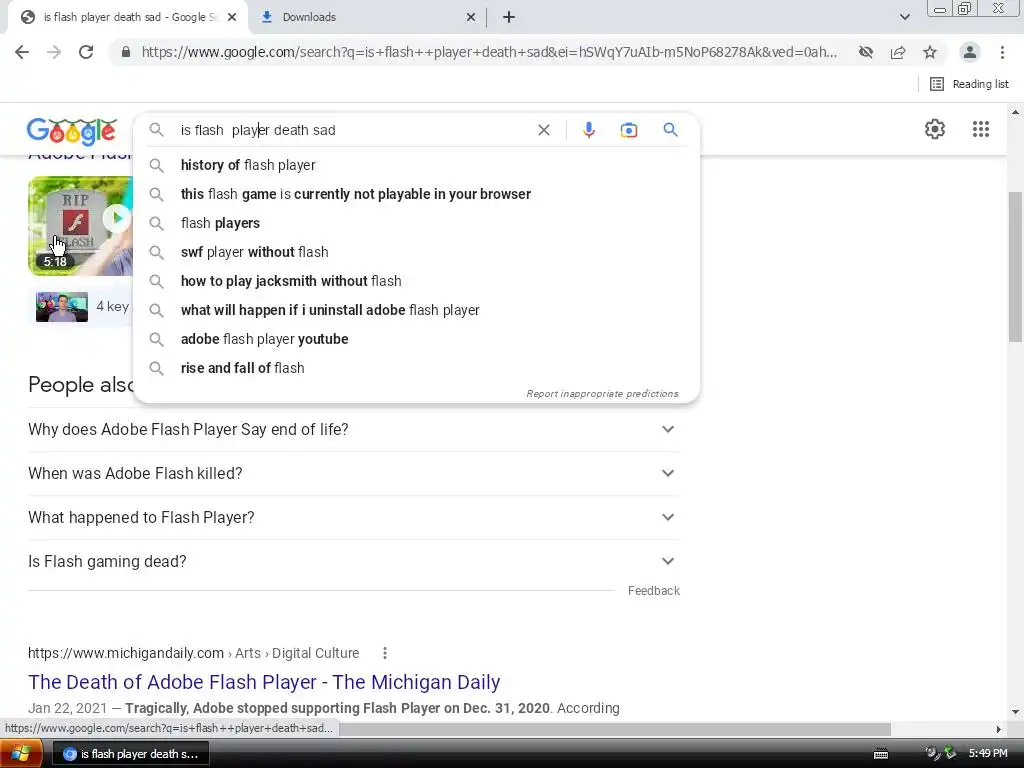Select the 'is flash player death sad' tab
Viewport: 1024px width, 768px height.
click(127, 17)
